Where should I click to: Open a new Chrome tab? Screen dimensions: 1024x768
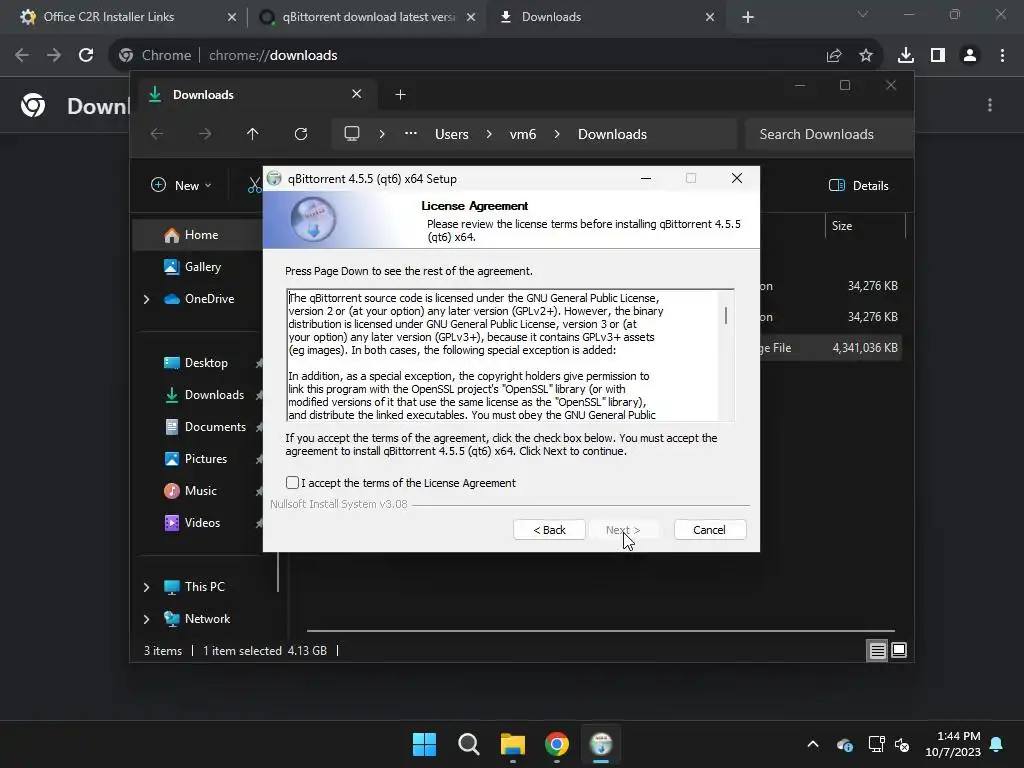coord(748,18)
